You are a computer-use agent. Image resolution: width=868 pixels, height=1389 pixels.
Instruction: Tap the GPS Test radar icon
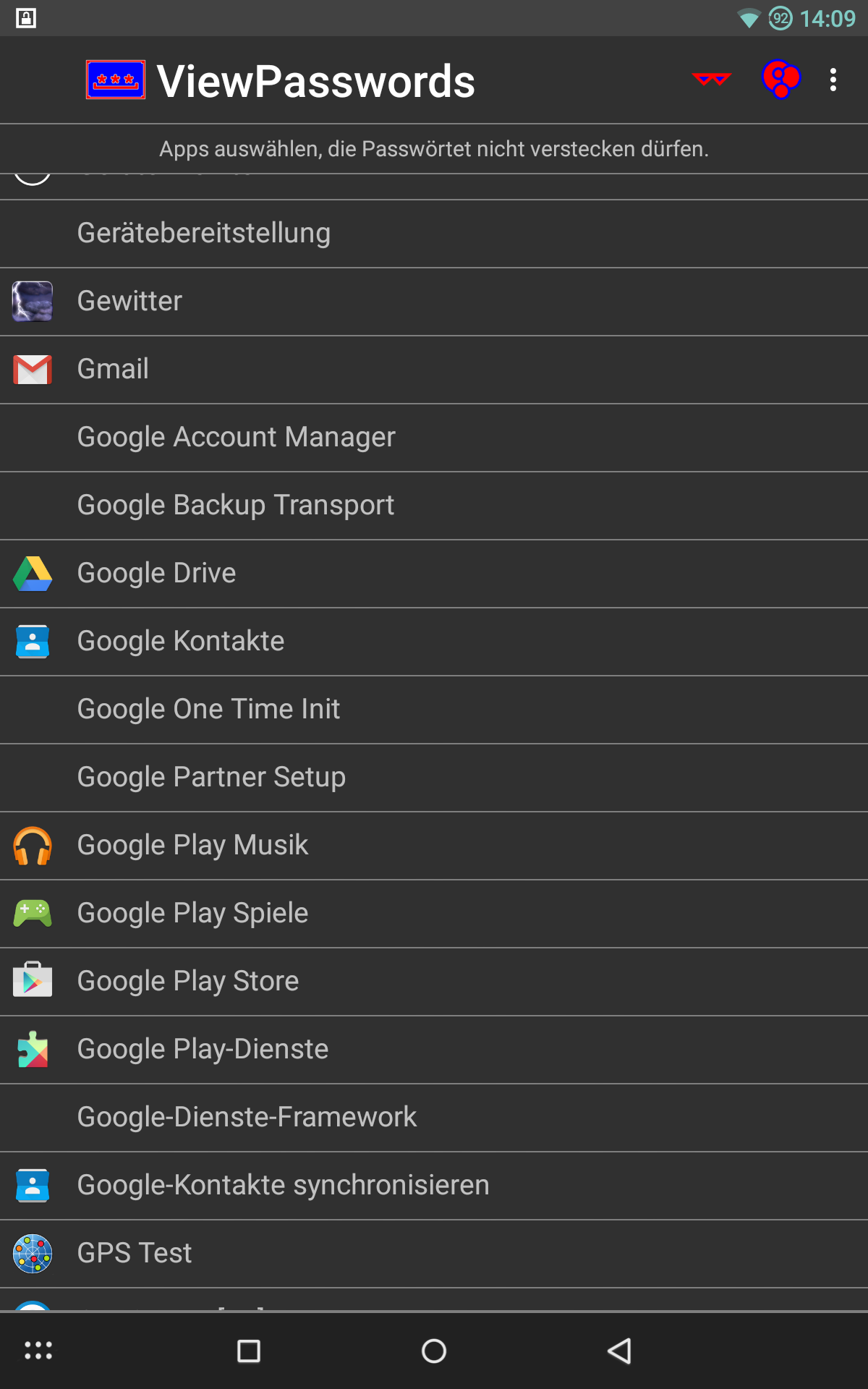33,1254
